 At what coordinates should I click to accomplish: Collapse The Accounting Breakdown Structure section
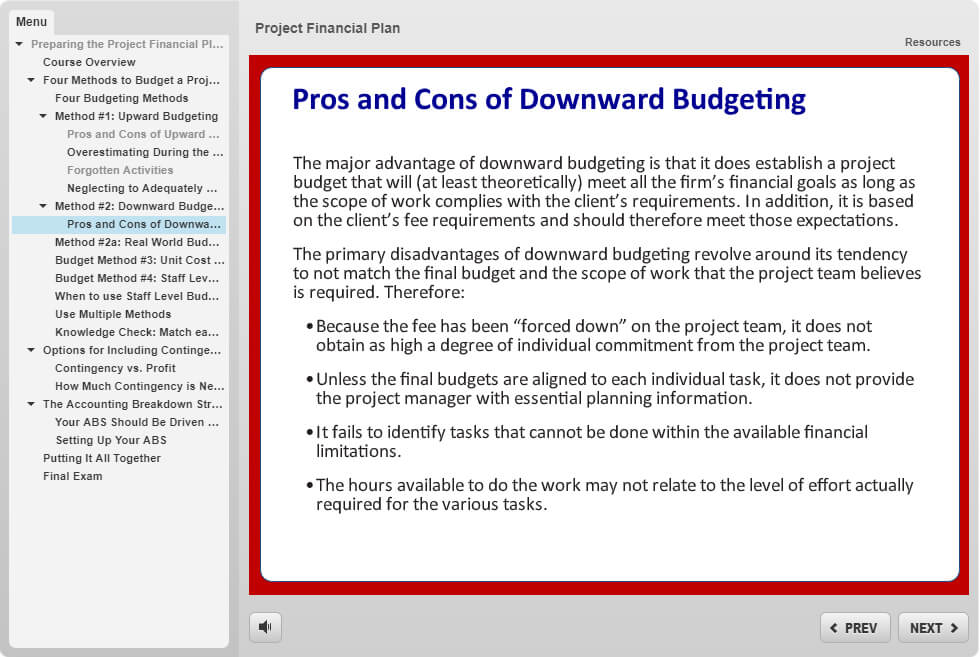(x=31, y=404)
